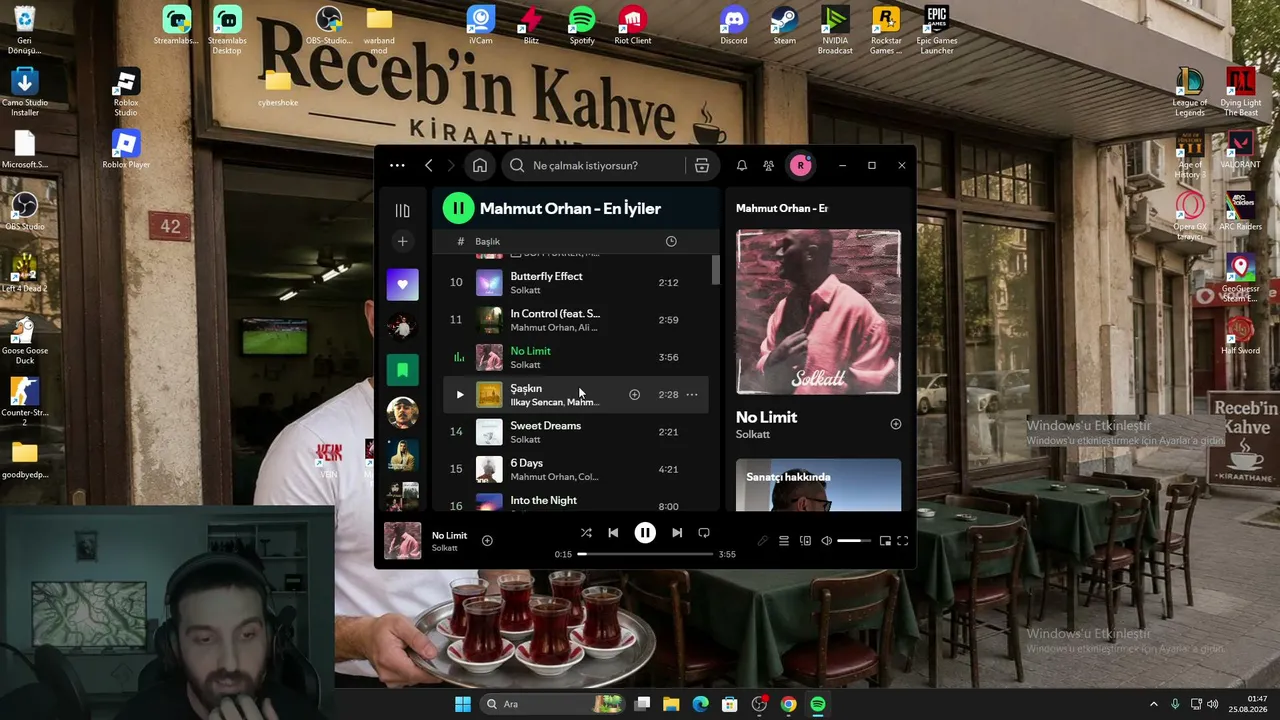The height and width of the screenshot is (720, 1280).
Task: Select the currently playing No Limit row
Action: tap(576, 357)
